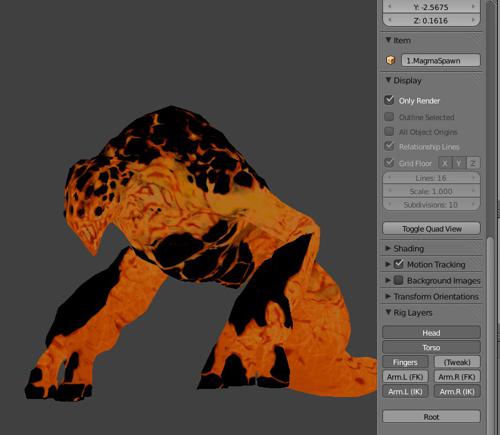Collapse the Display panel
500x435 pixels.
click(388, 80)
